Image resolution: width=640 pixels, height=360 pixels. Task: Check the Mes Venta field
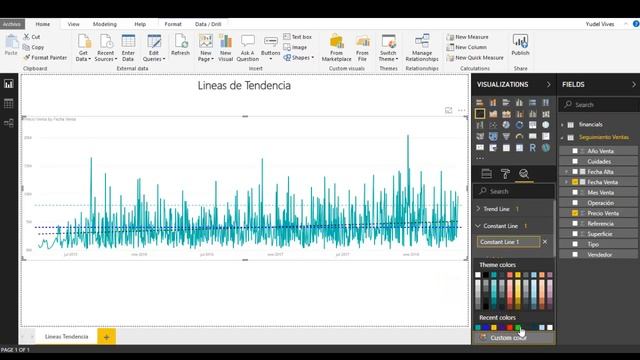click(575, 192)
